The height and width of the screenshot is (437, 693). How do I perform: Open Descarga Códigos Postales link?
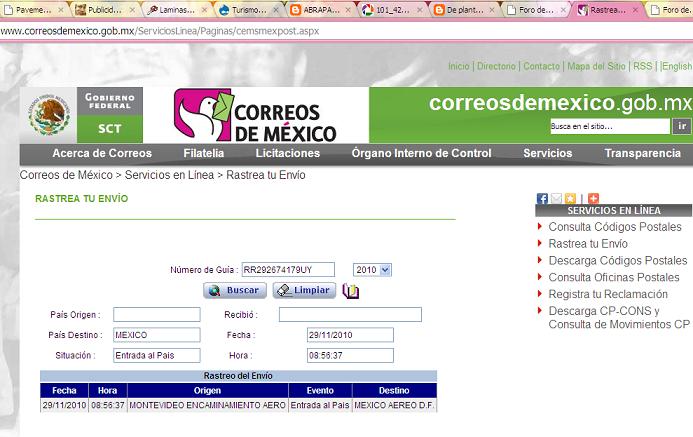618,261
